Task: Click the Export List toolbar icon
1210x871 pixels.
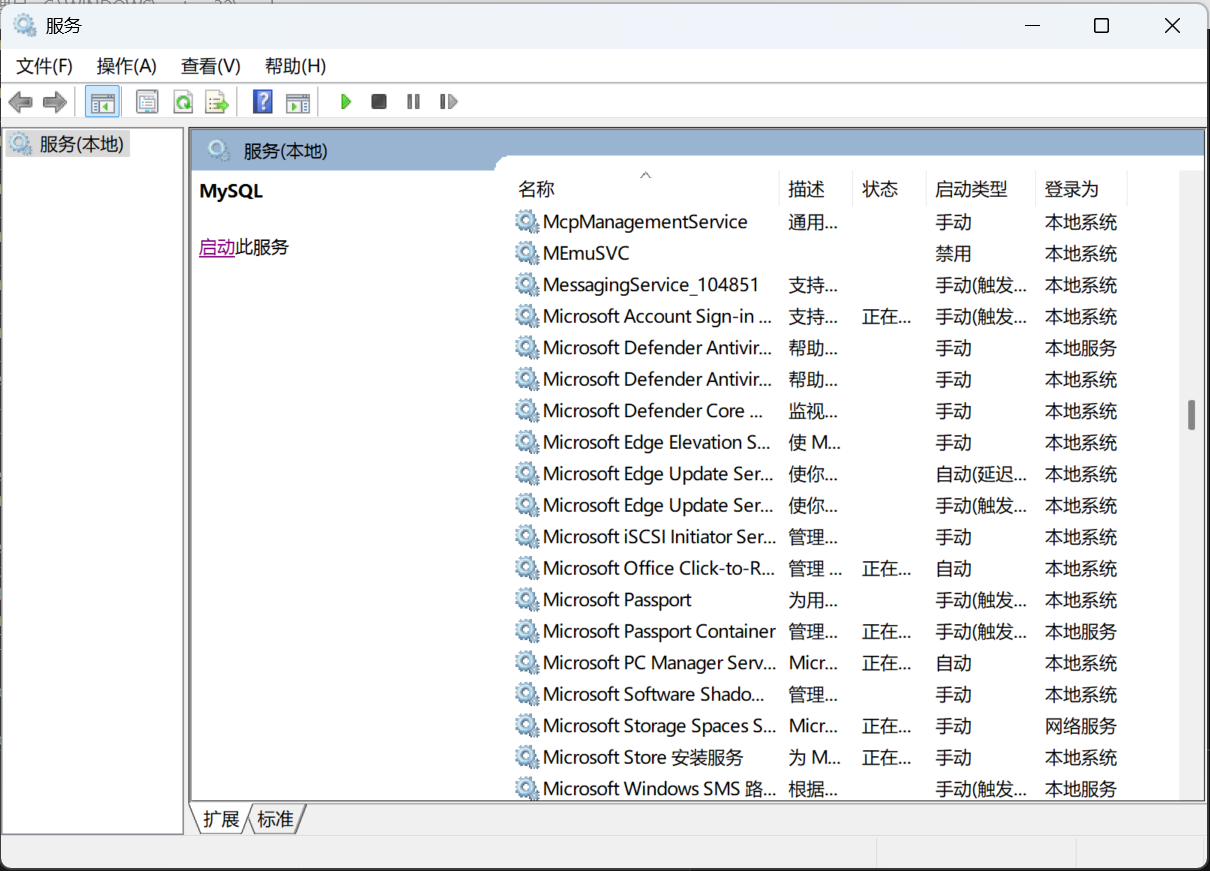Action: coord(216,101)
